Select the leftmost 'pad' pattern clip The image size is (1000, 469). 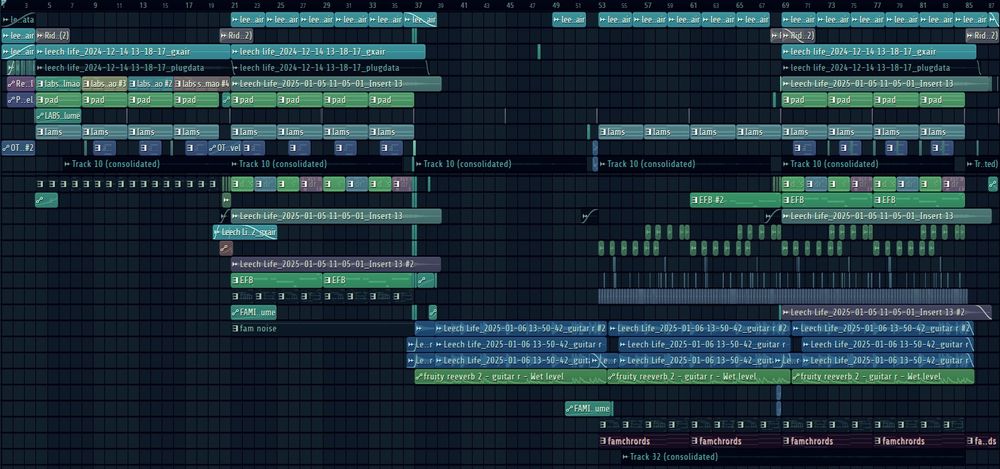[58, 100]
